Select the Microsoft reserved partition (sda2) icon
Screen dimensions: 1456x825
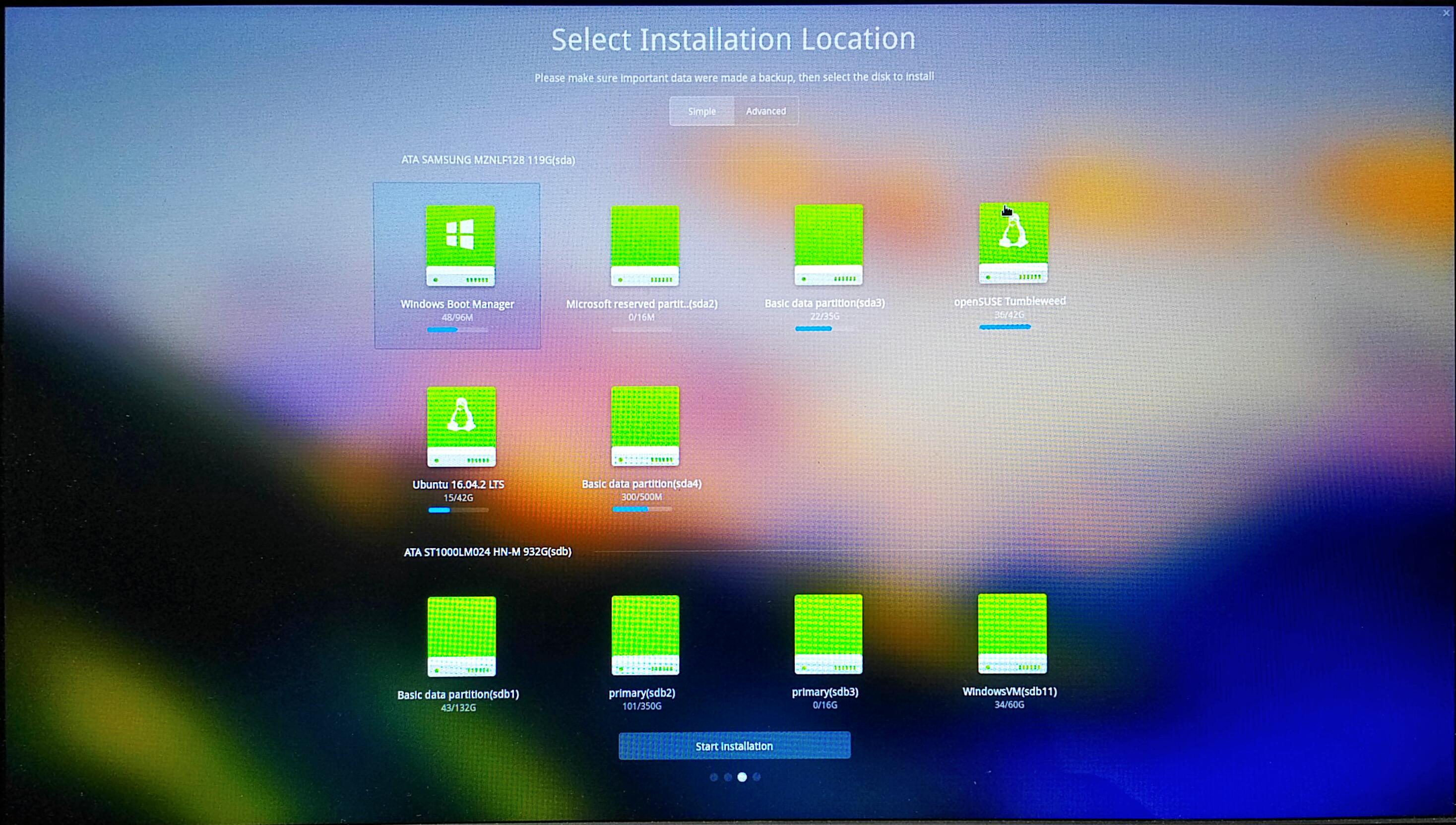(x=645, y=246)
